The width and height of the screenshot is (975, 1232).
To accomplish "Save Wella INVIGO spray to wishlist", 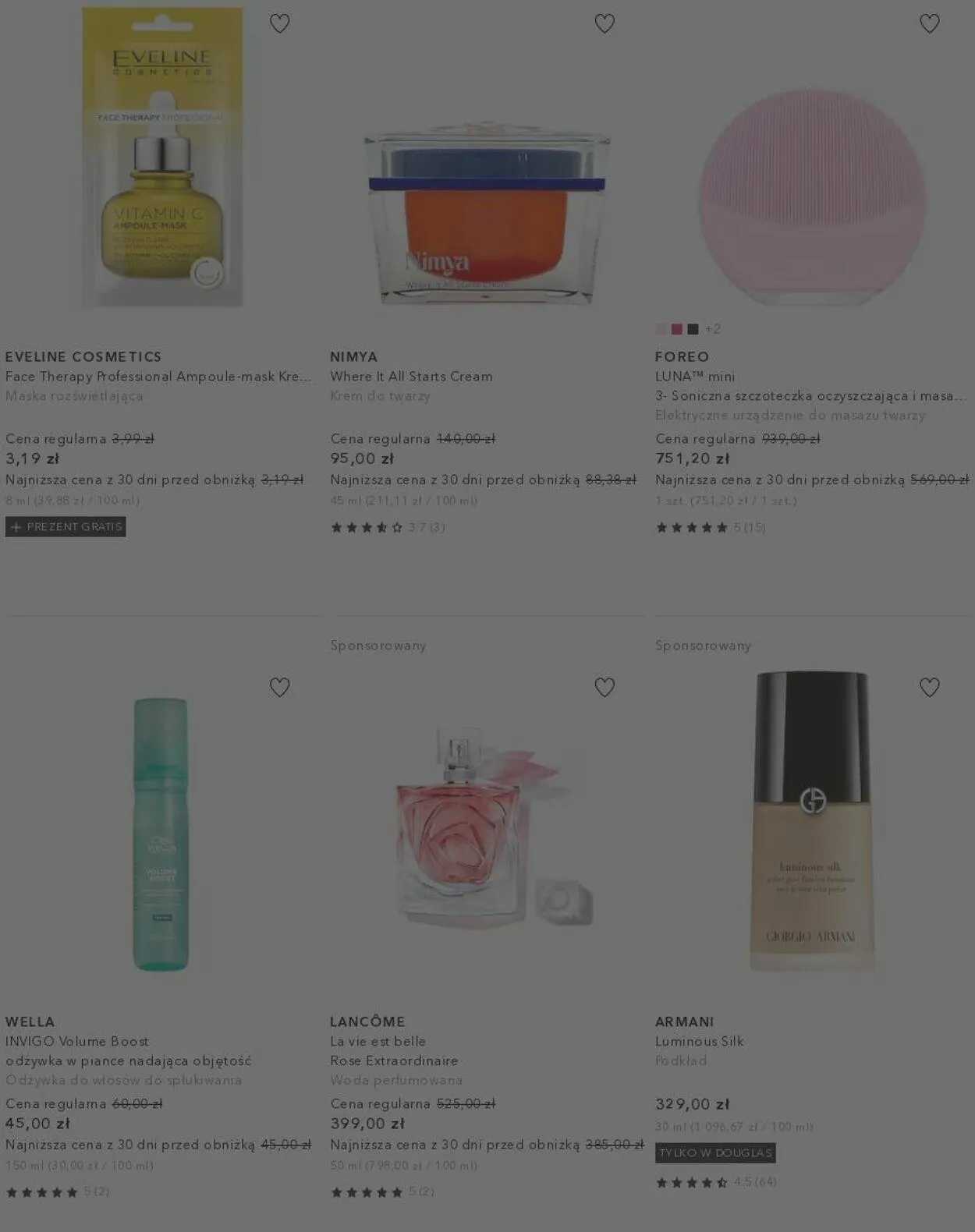I will click(279, 687).
